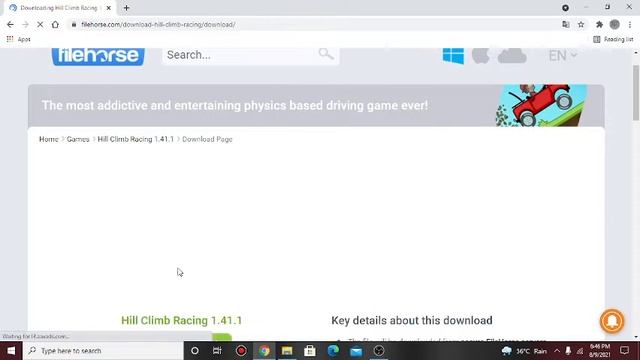Open Hill Climb Racing 1.41.1 breadcrumb
Image resolution: width=640 pixels, height=360 pixels.
(x=136, y=139)
